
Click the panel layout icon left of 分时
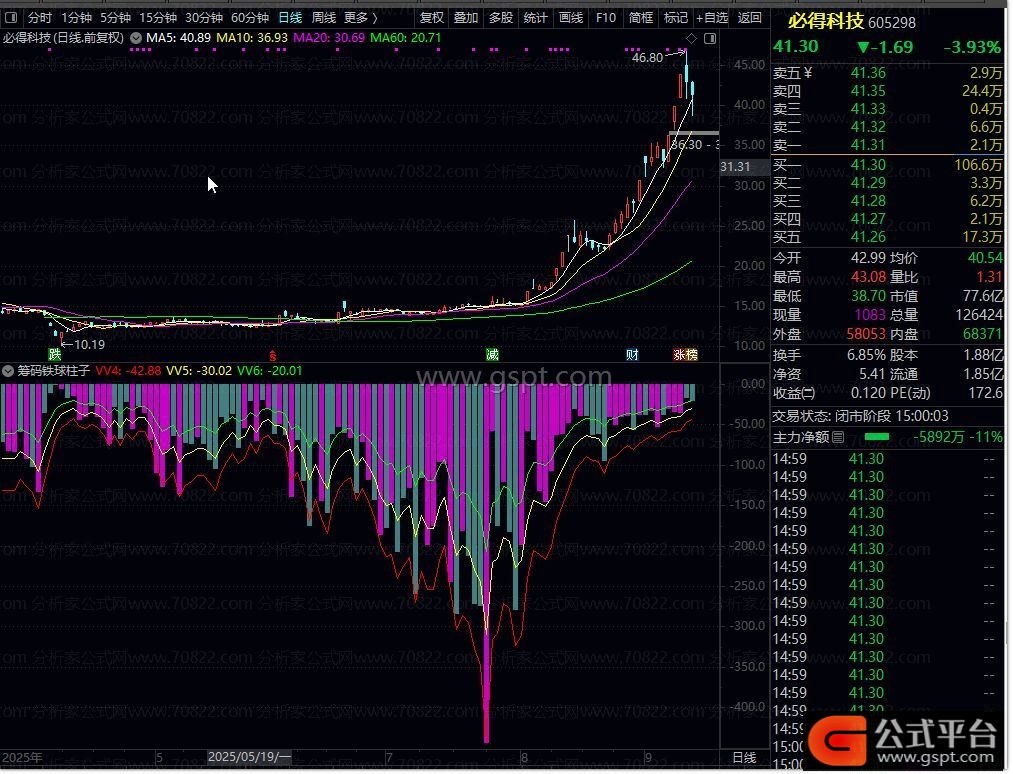click(x=11, y=18)
